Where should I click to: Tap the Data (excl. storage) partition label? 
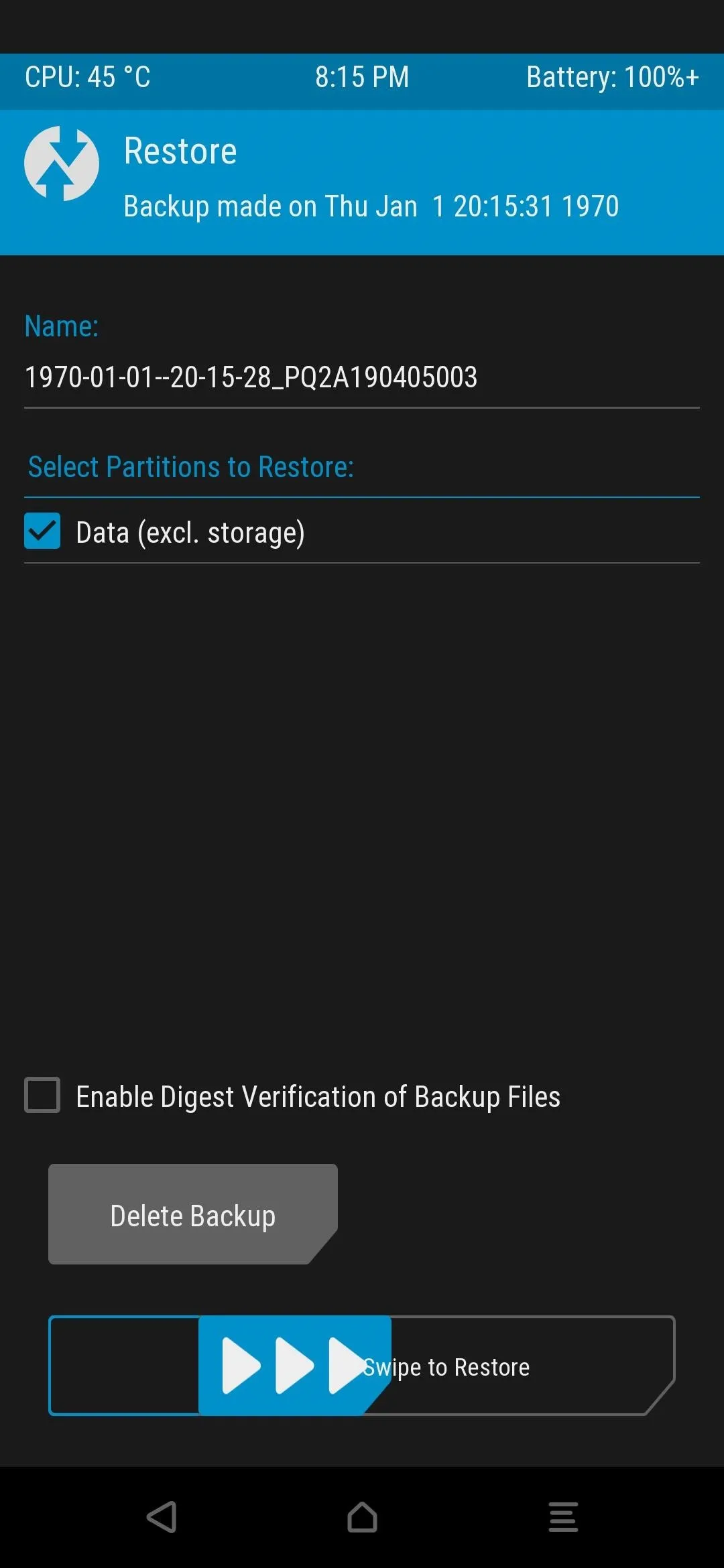pos(190,533)
